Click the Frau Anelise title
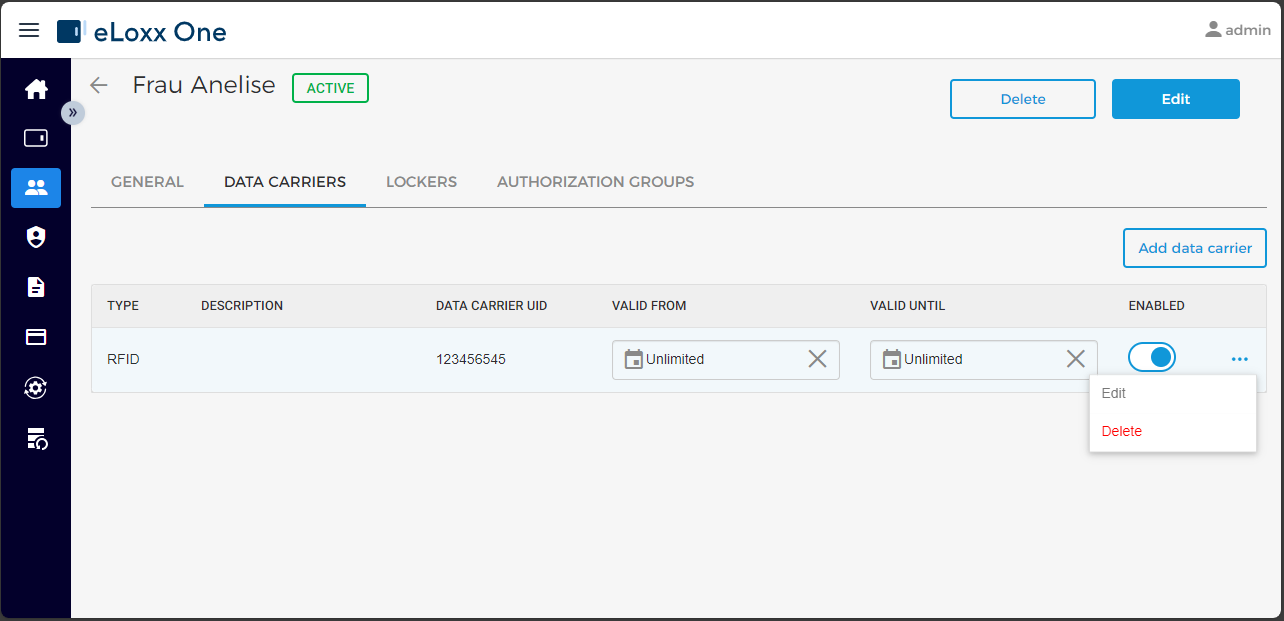Image resolution: width=1284 pixels, height=621 pixels. coord(204,86)
